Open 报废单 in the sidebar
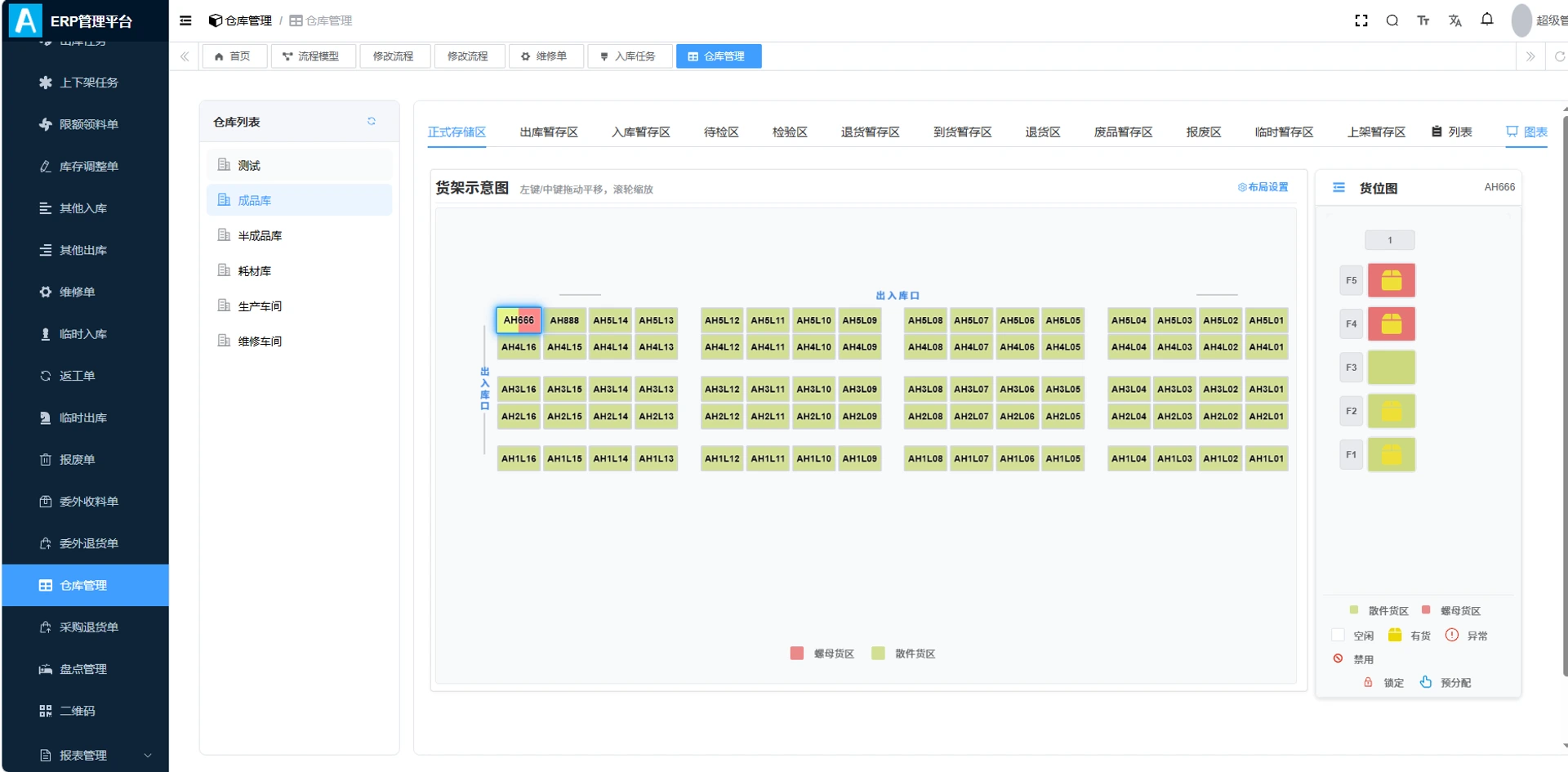This screenshot has width=1568, height=772. point(85,459)
